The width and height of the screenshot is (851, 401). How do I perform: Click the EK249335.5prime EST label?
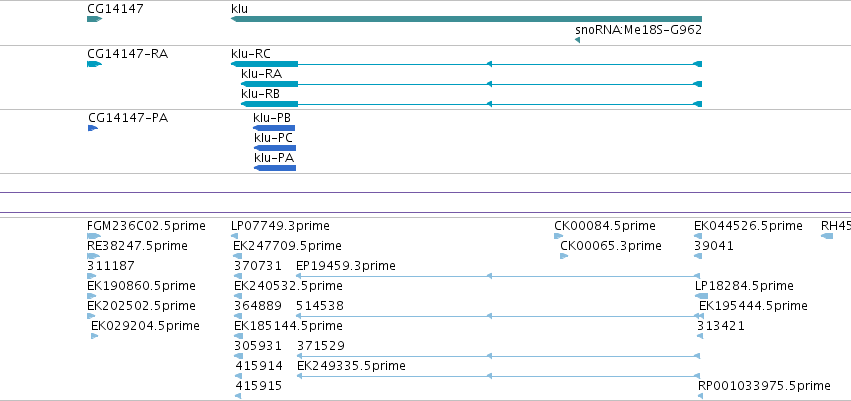coord(351,366)
